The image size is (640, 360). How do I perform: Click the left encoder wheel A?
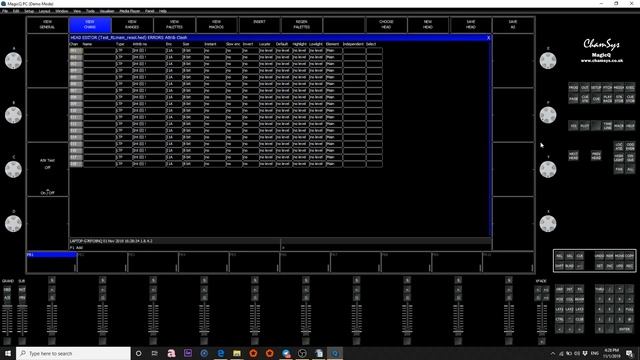pyautogui.click(x=13, y=60)
